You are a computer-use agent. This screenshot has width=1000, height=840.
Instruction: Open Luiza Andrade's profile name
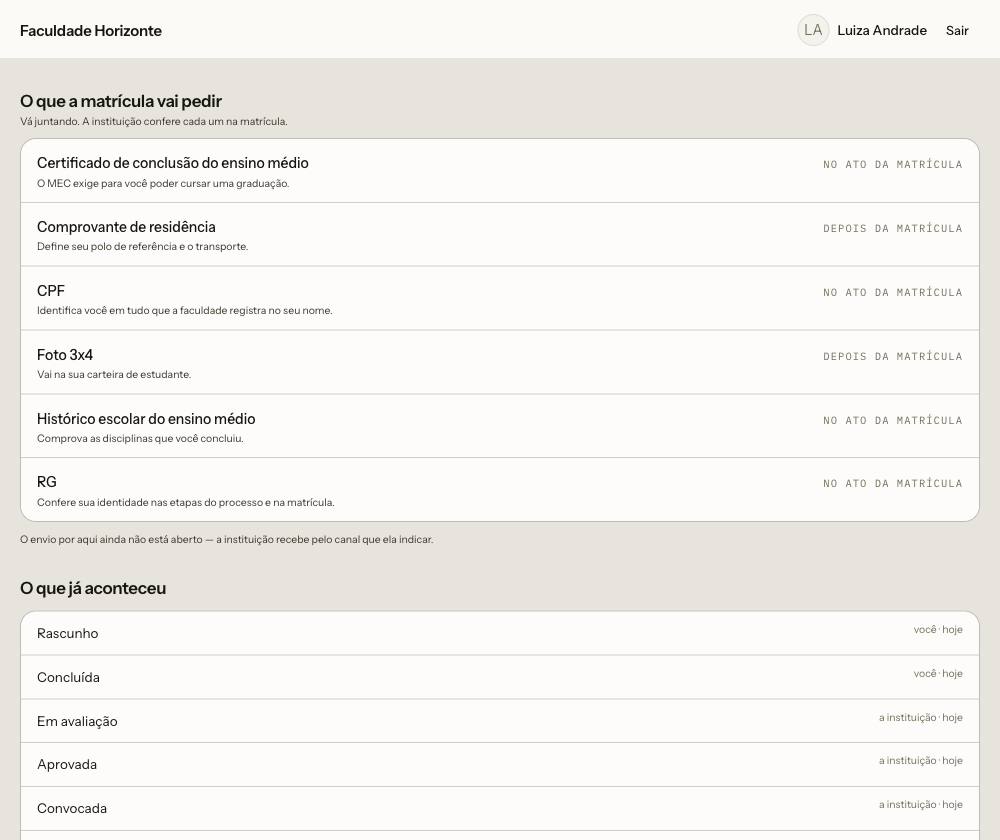click(881, 31)
